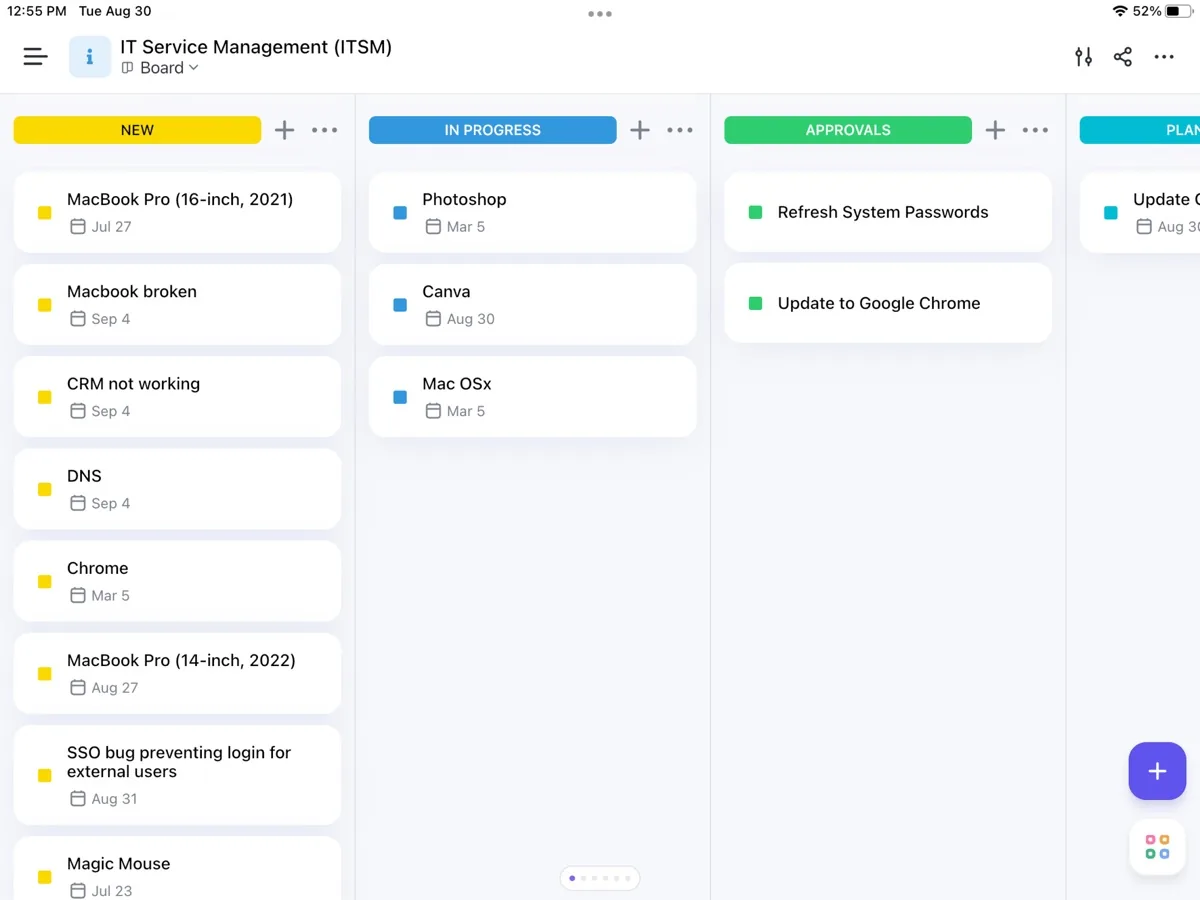Open the hamburger navigation menu
The height and width of the screenshot is (900, 1200).
36,57
